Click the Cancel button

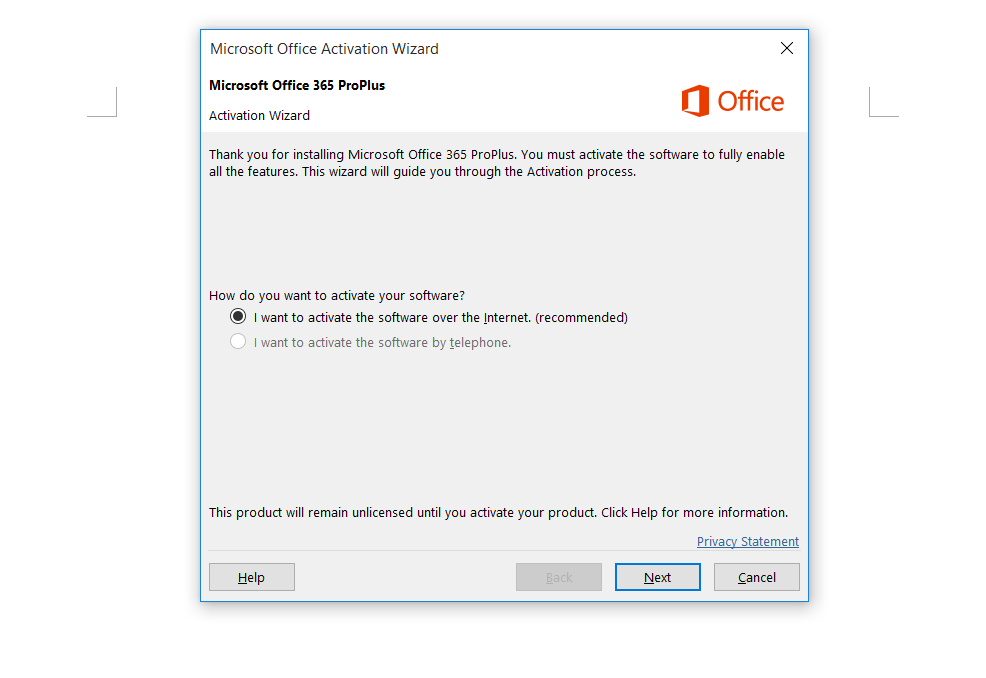(x=756, y=577)
